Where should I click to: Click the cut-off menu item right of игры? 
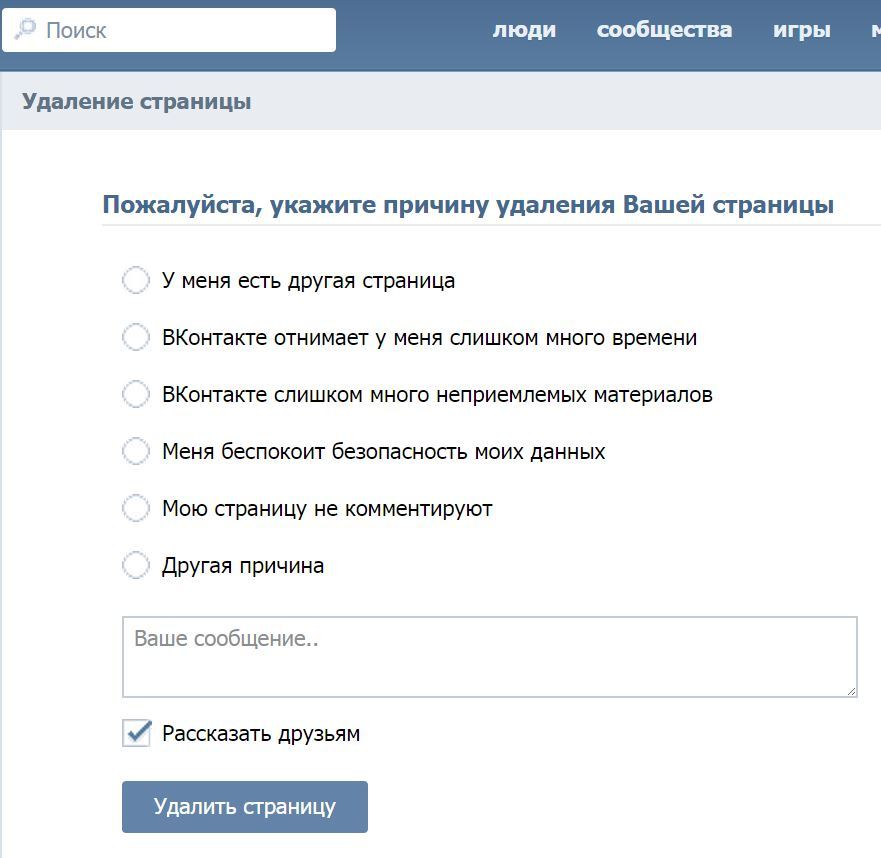point(874,30)
